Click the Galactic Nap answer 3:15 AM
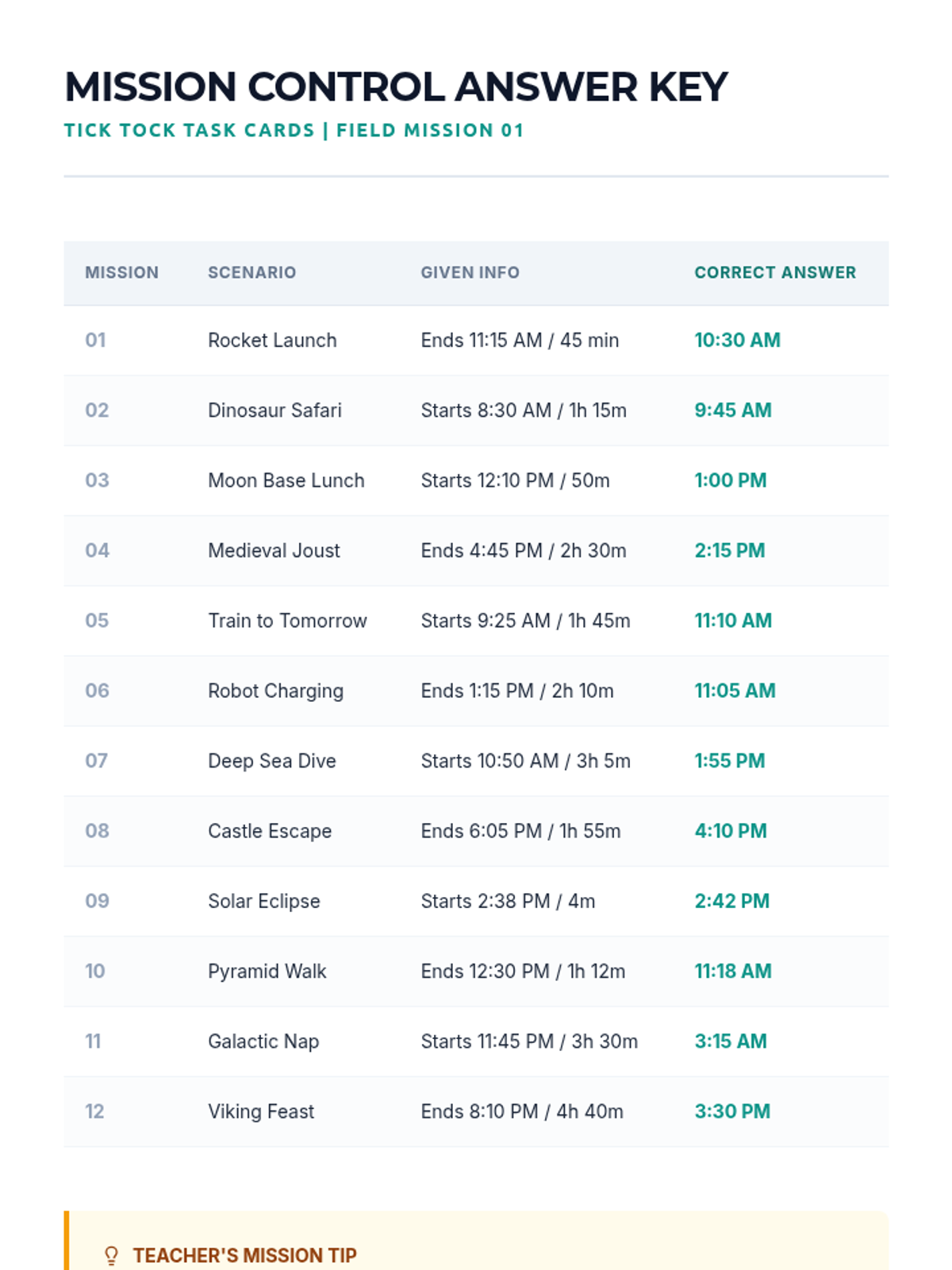This screenshot has width=952, height=1270. (x=731, y=1041)
